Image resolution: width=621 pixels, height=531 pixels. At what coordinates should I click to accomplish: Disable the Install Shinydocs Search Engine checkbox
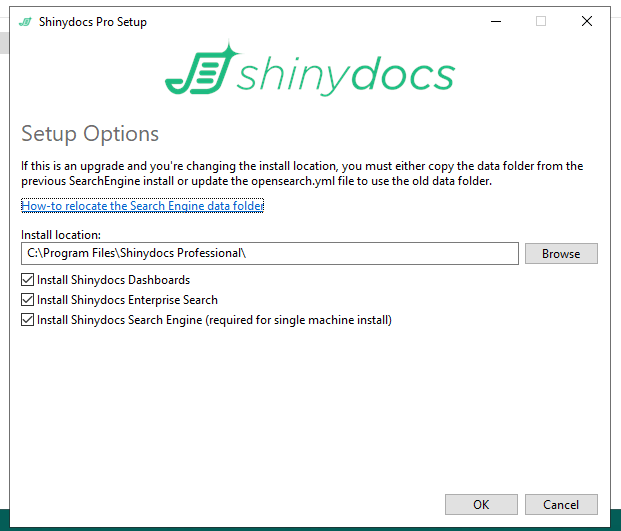coord(27,320)
